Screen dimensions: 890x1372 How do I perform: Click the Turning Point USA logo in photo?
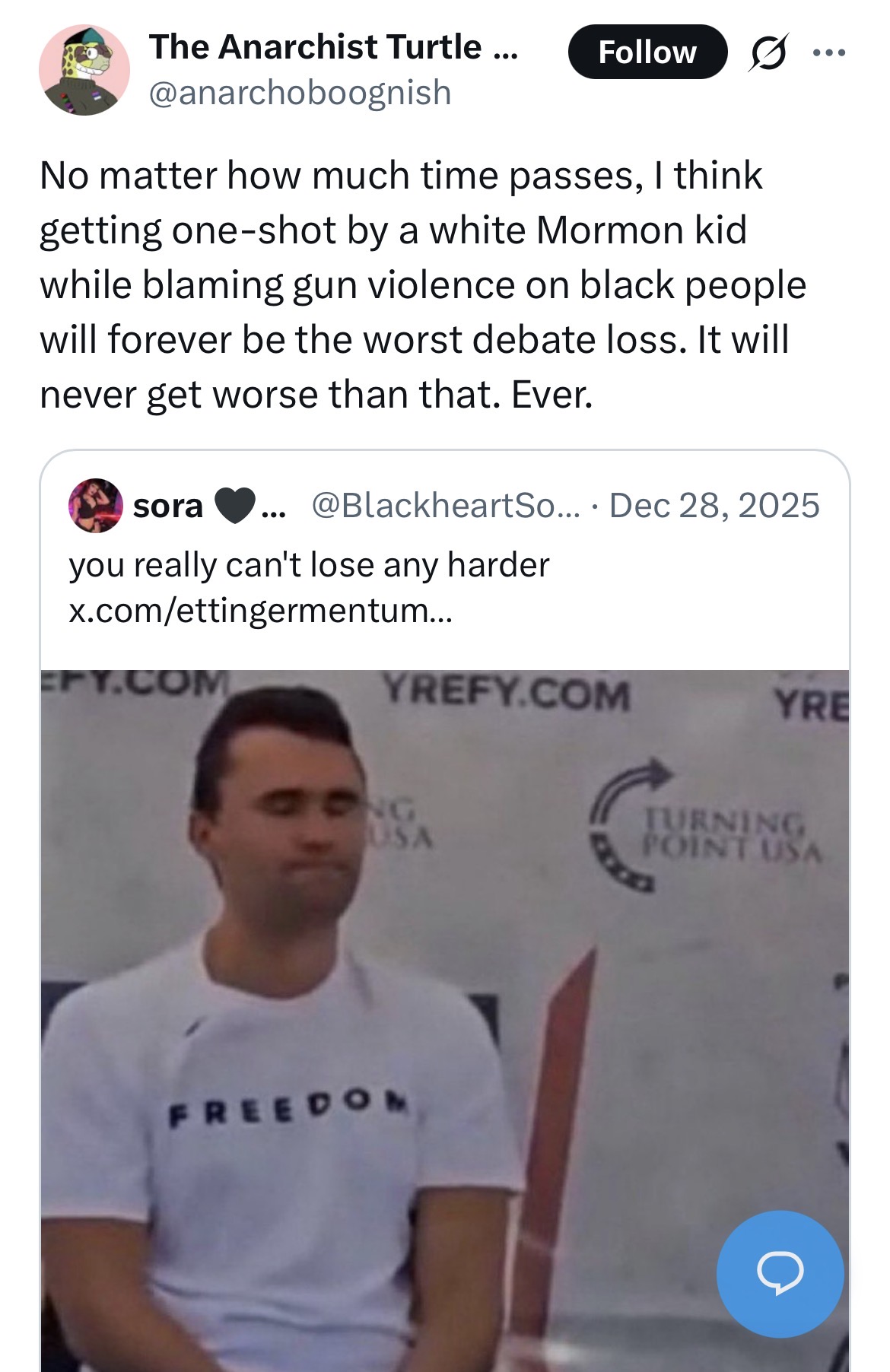point(705,825)
